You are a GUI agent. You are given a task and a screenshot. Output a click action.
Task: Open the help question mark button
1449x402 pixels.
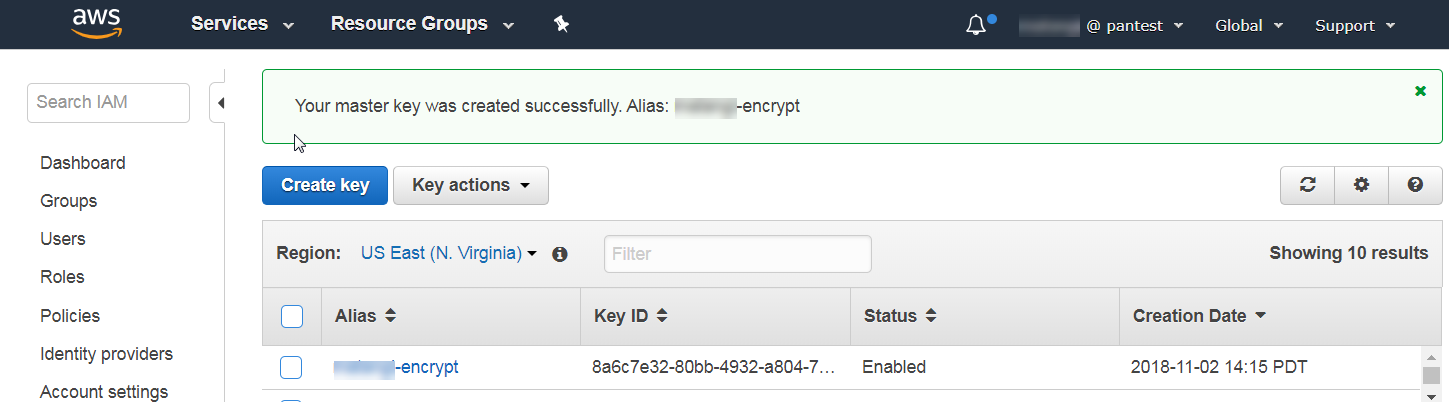1415,185
